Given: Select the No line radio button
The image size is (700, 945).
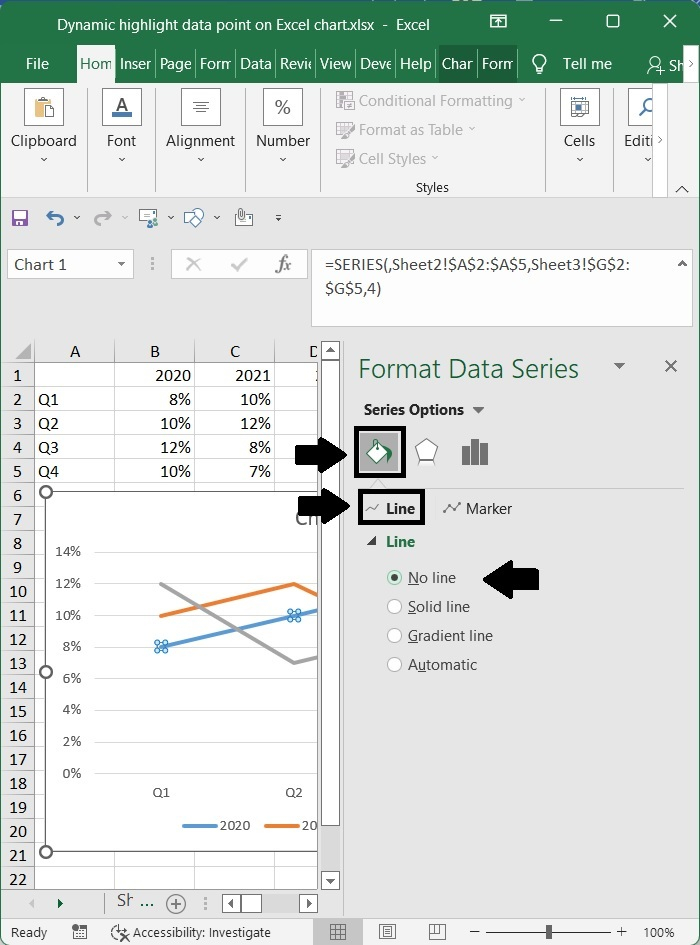Looking at the screenshot, I should pyautogui.click(x=394, y=577).
